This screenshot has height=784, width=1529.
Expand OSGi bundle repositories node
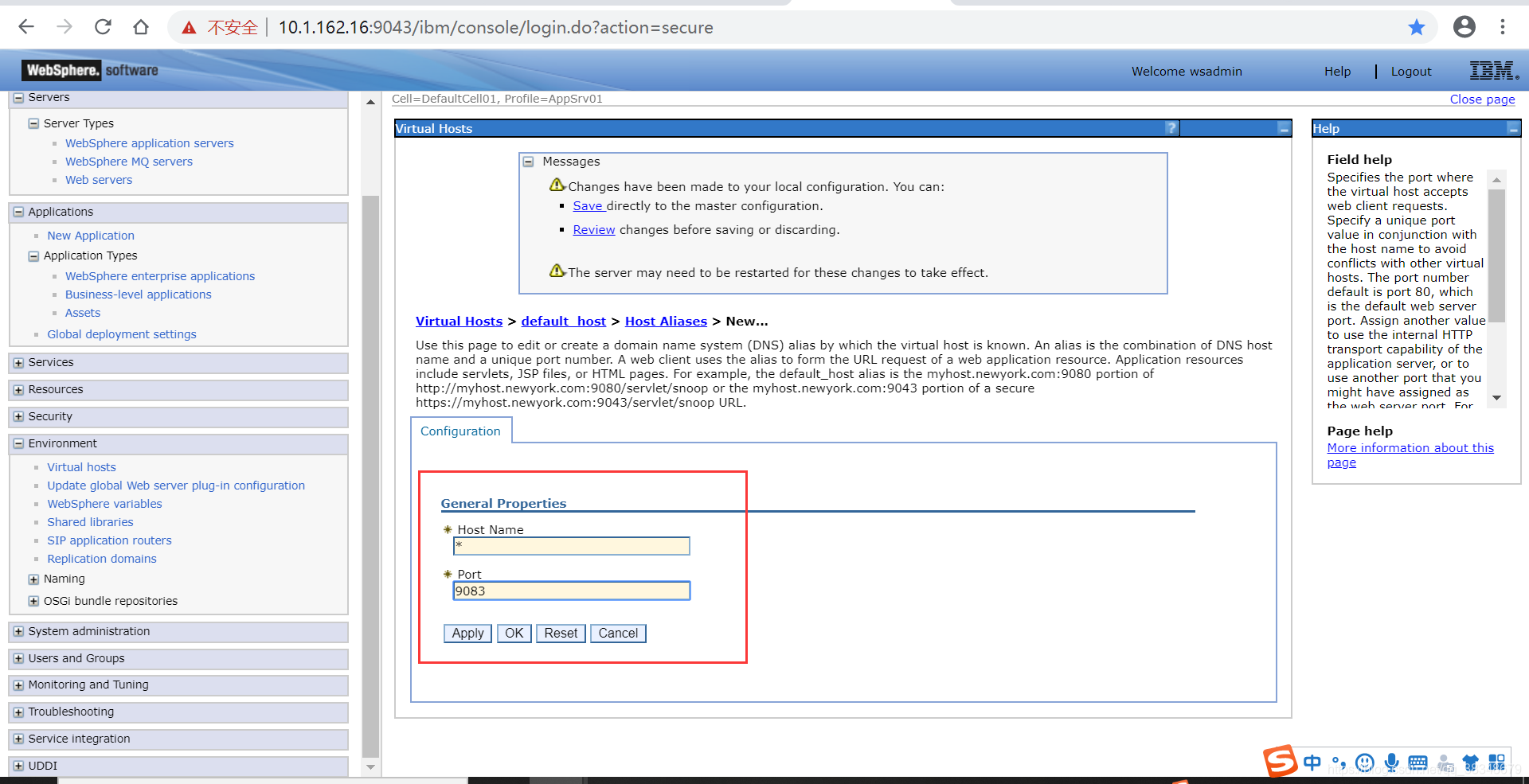click(x=33, y=601)
